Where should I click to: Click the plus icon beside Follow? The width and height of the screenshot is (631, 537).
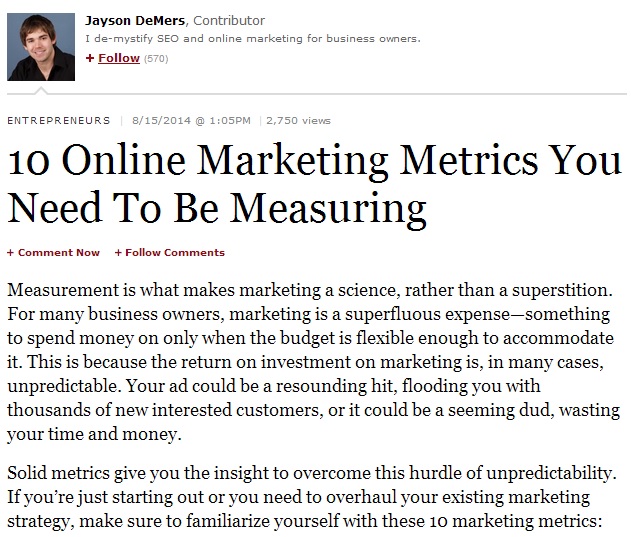tap(90, 58)
